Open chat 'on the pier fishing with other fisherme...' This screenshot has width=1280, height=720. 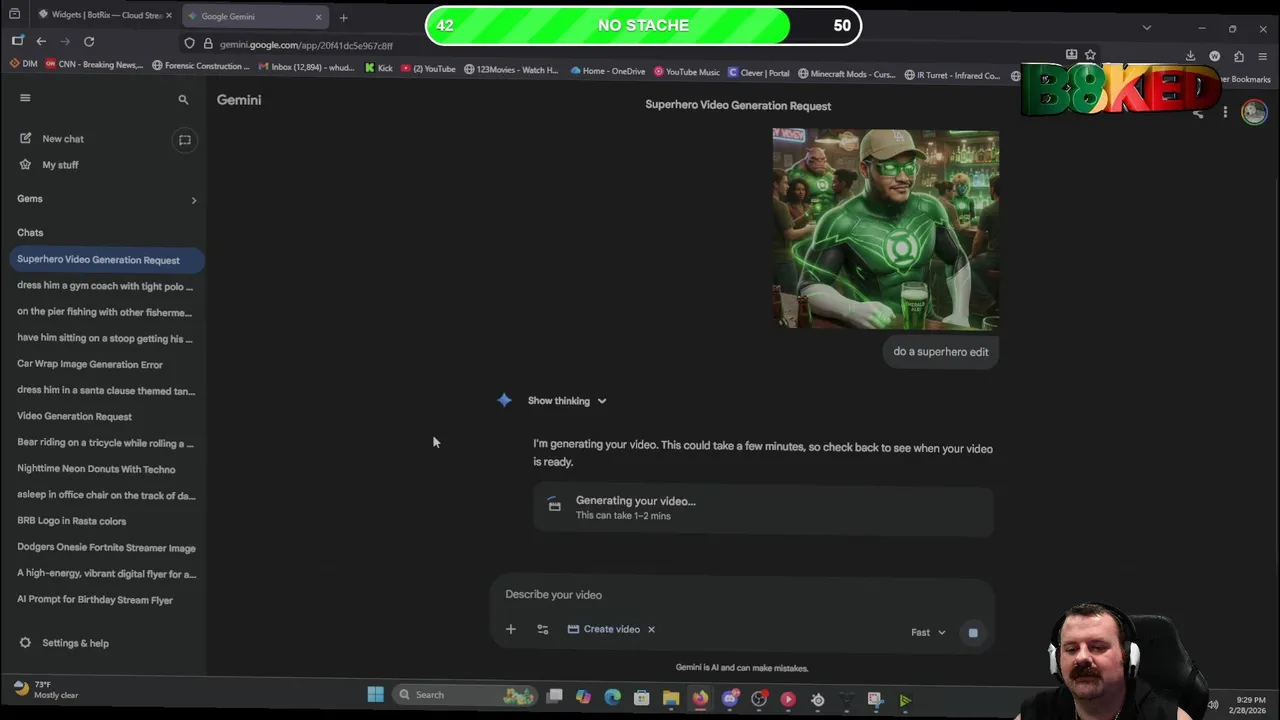point(105,312)
